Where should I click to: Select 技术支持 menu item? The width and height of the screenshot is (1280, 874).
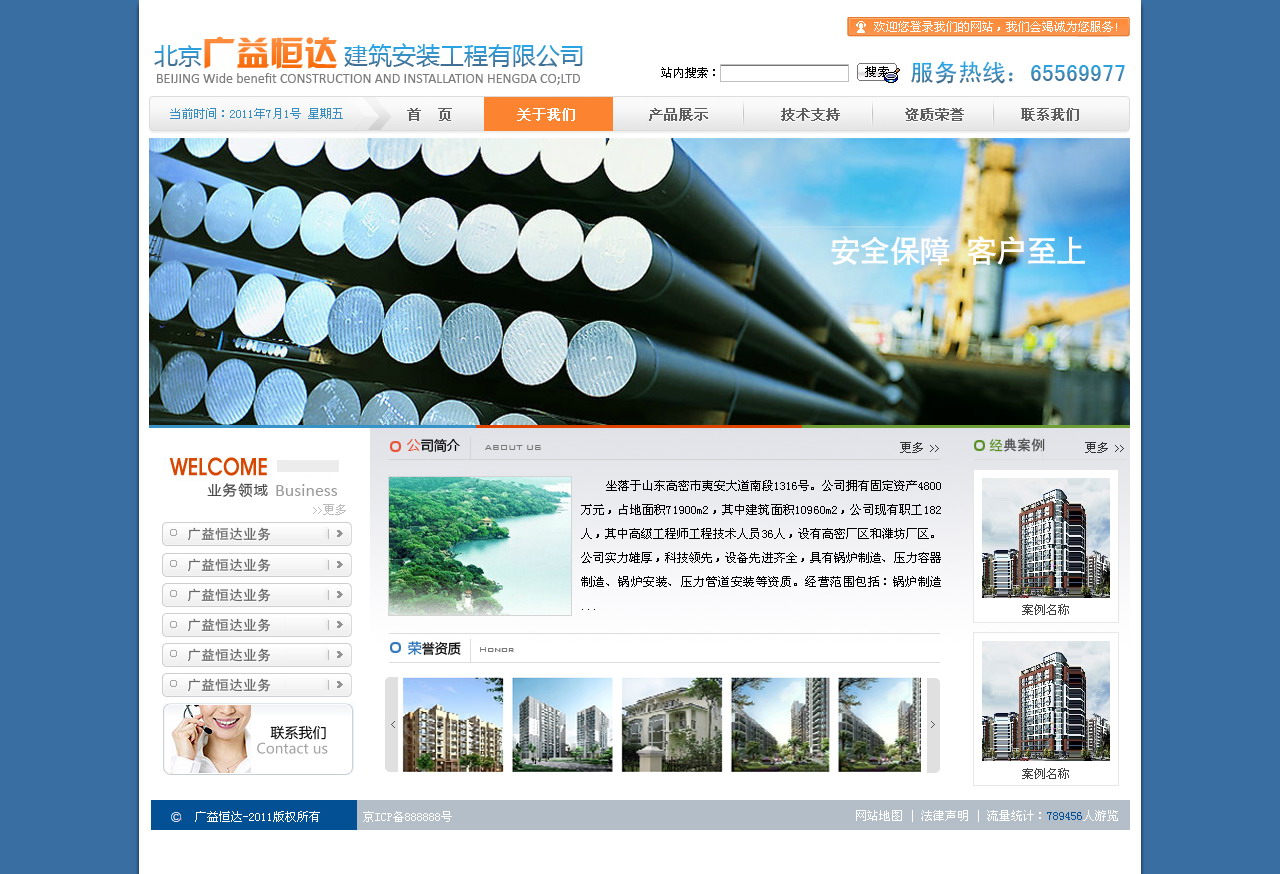pyautogui.click(x=810, y=114)
